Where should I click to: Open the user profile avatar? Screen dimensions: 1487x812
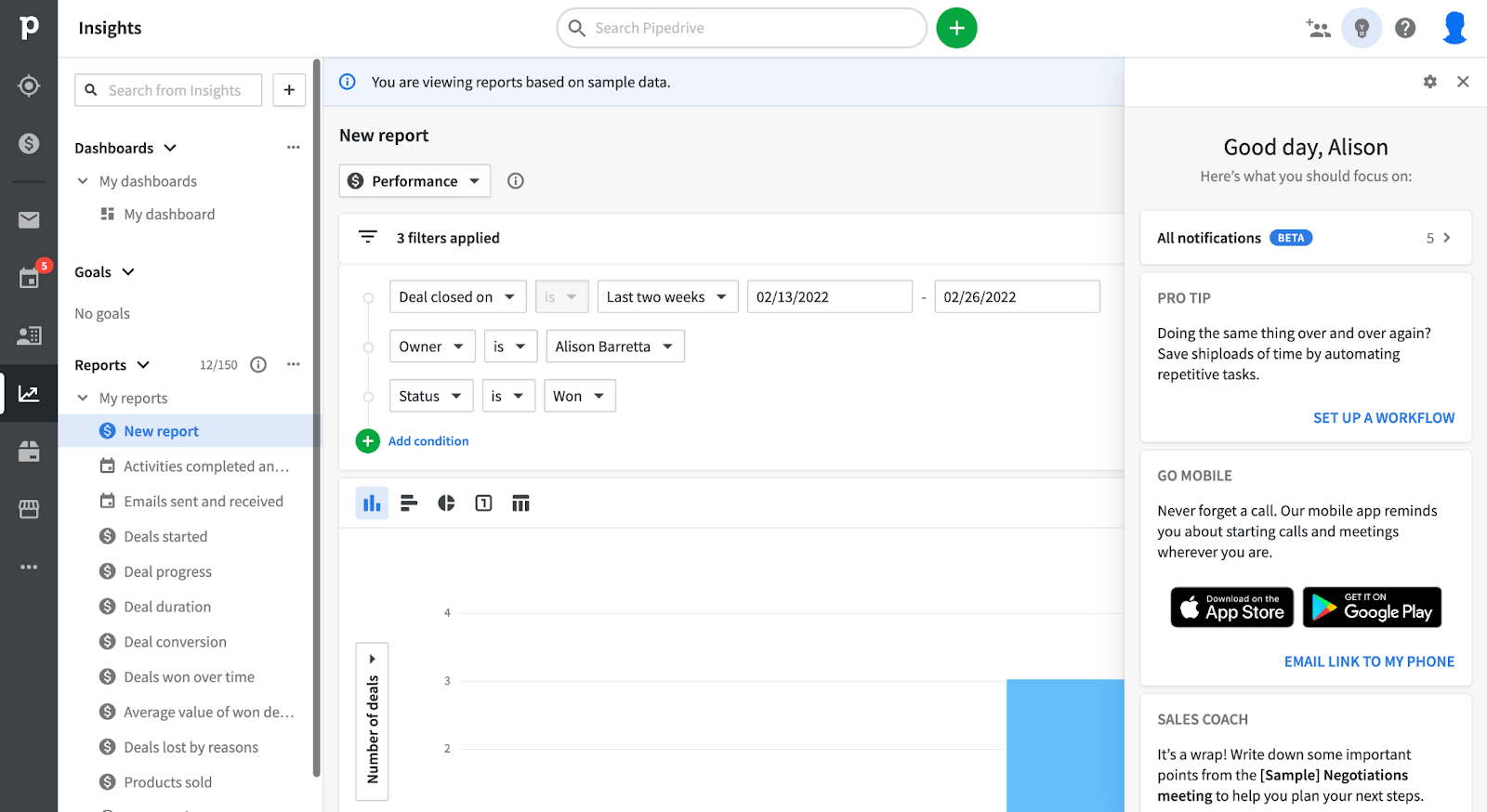1454,28
